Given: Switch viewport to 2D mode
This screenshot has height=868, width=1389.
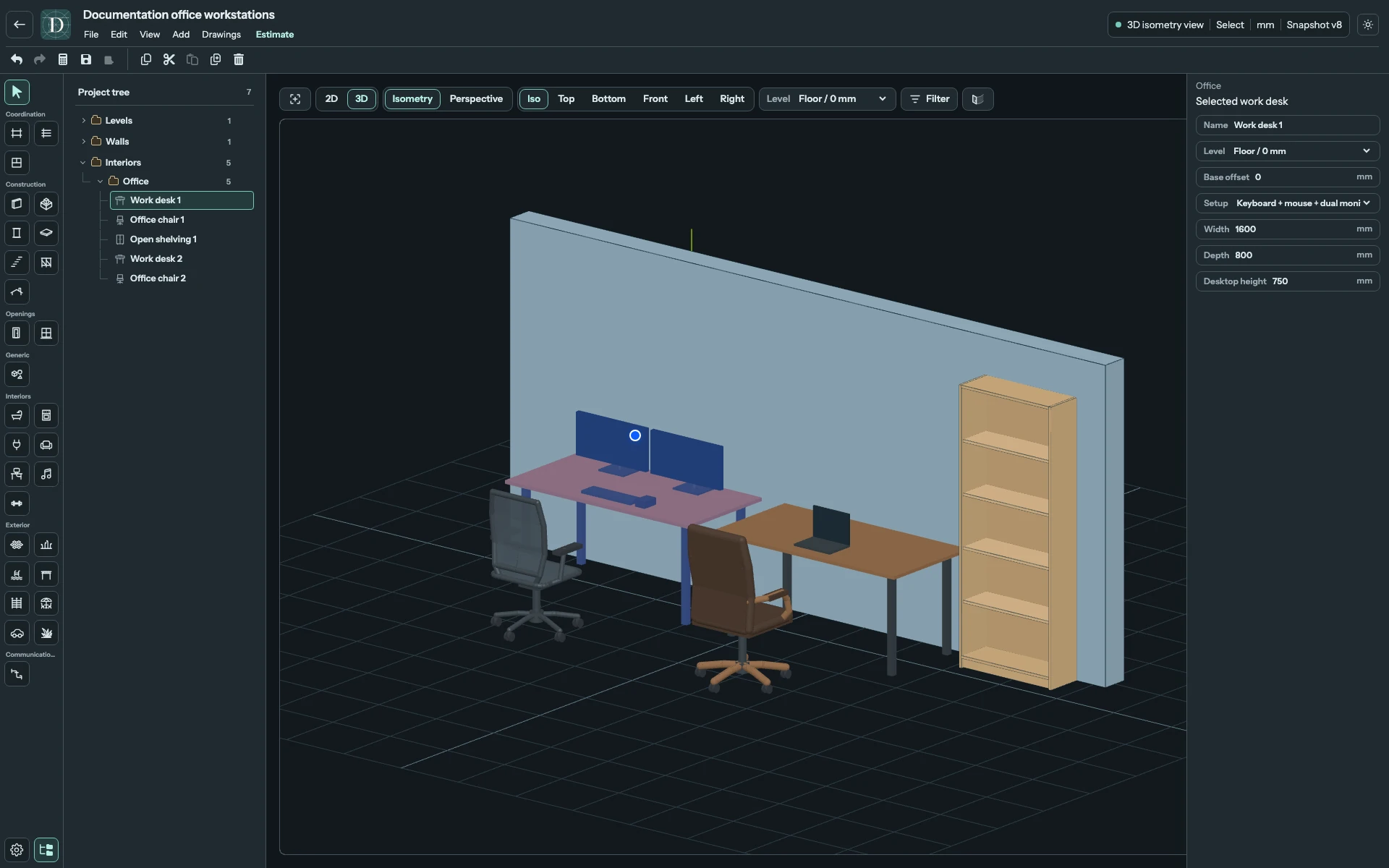Looking at the screenshot, I should coord(331,99).
